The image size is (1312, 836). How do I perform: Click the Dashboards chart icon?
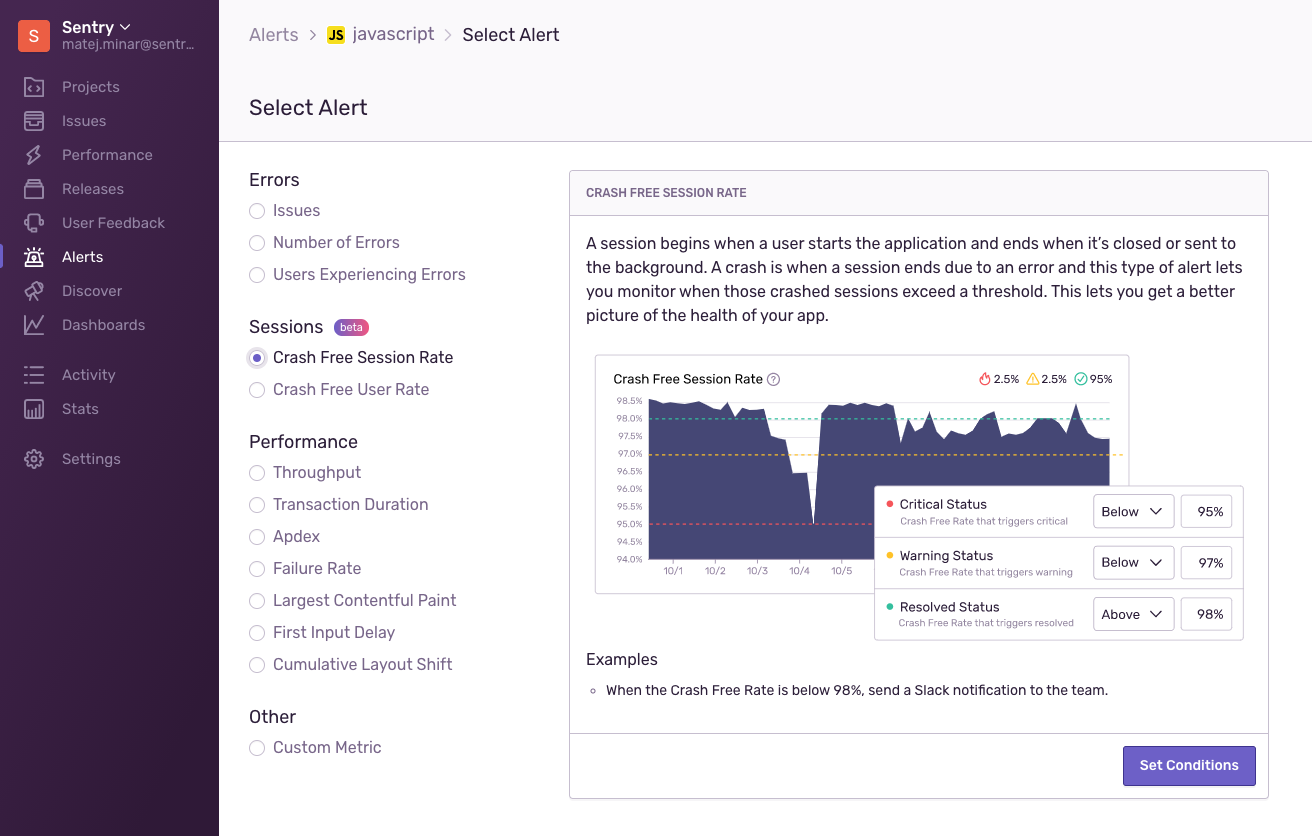34,325
